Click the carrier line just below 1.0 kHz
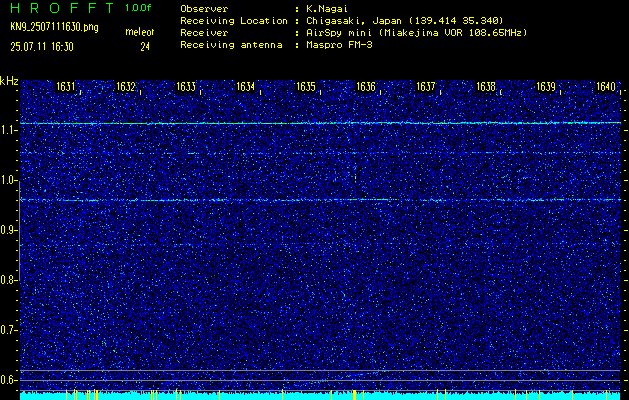This screenshot has width=629, height=400. point(320,200)
